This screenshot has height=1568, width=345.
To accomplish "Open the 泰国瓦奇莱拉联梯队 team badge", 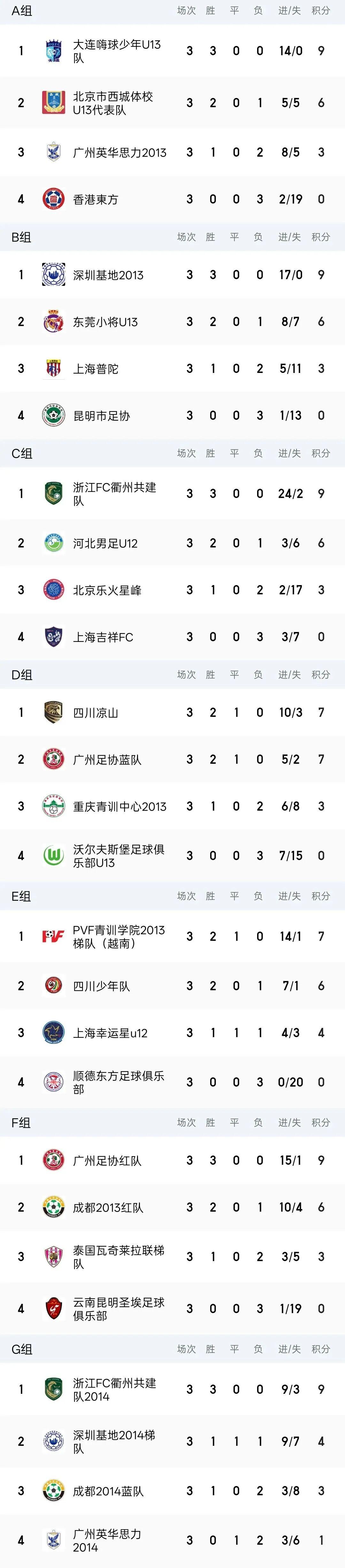I will coord(54,1256).
